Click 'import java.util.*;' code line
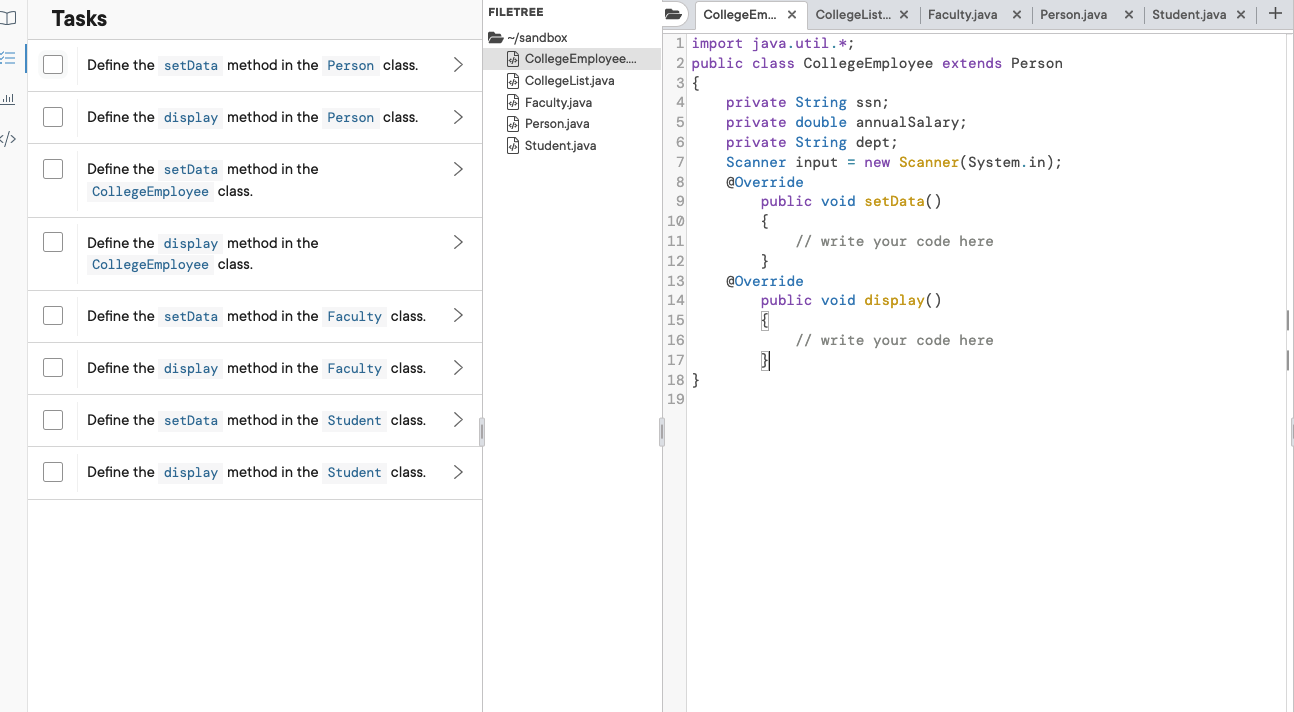 (773, 43)
